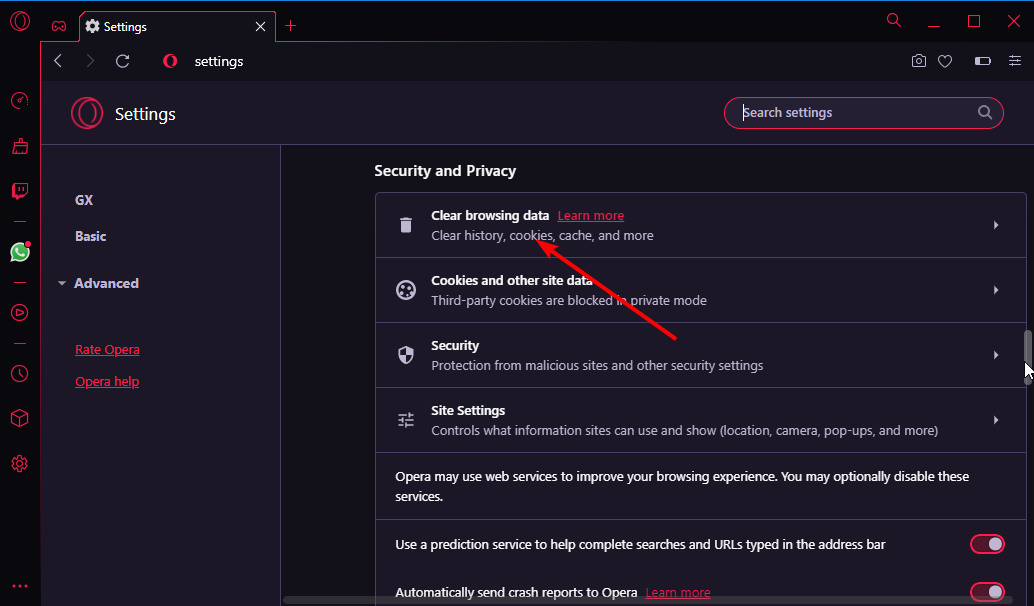Click the address bar showing settings
The image size is (1034, 606).
pos(218,61)
